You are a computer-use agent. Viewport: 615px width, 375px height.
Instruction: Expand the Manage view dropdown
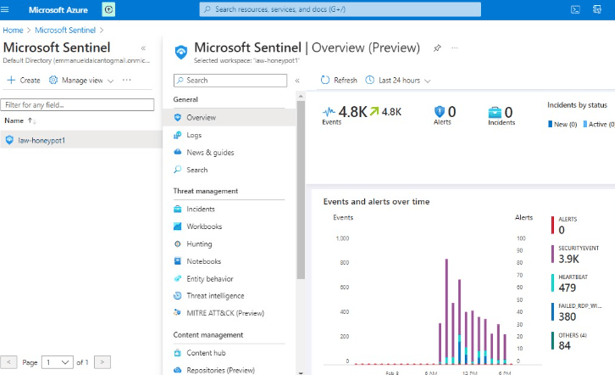[x=81, y=80]
